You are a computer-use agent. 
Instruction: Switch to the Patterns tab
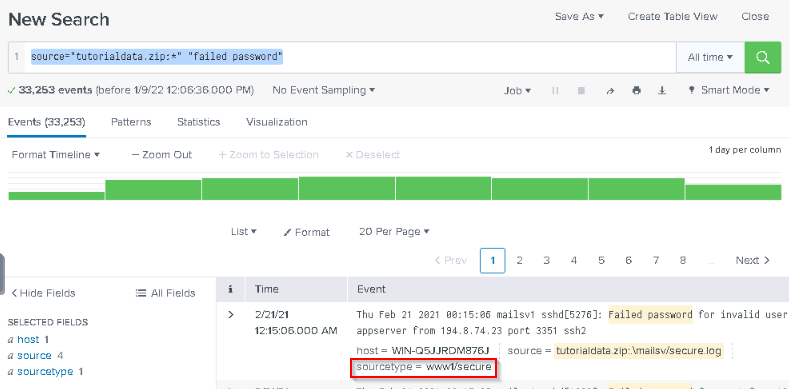[131, 122]
